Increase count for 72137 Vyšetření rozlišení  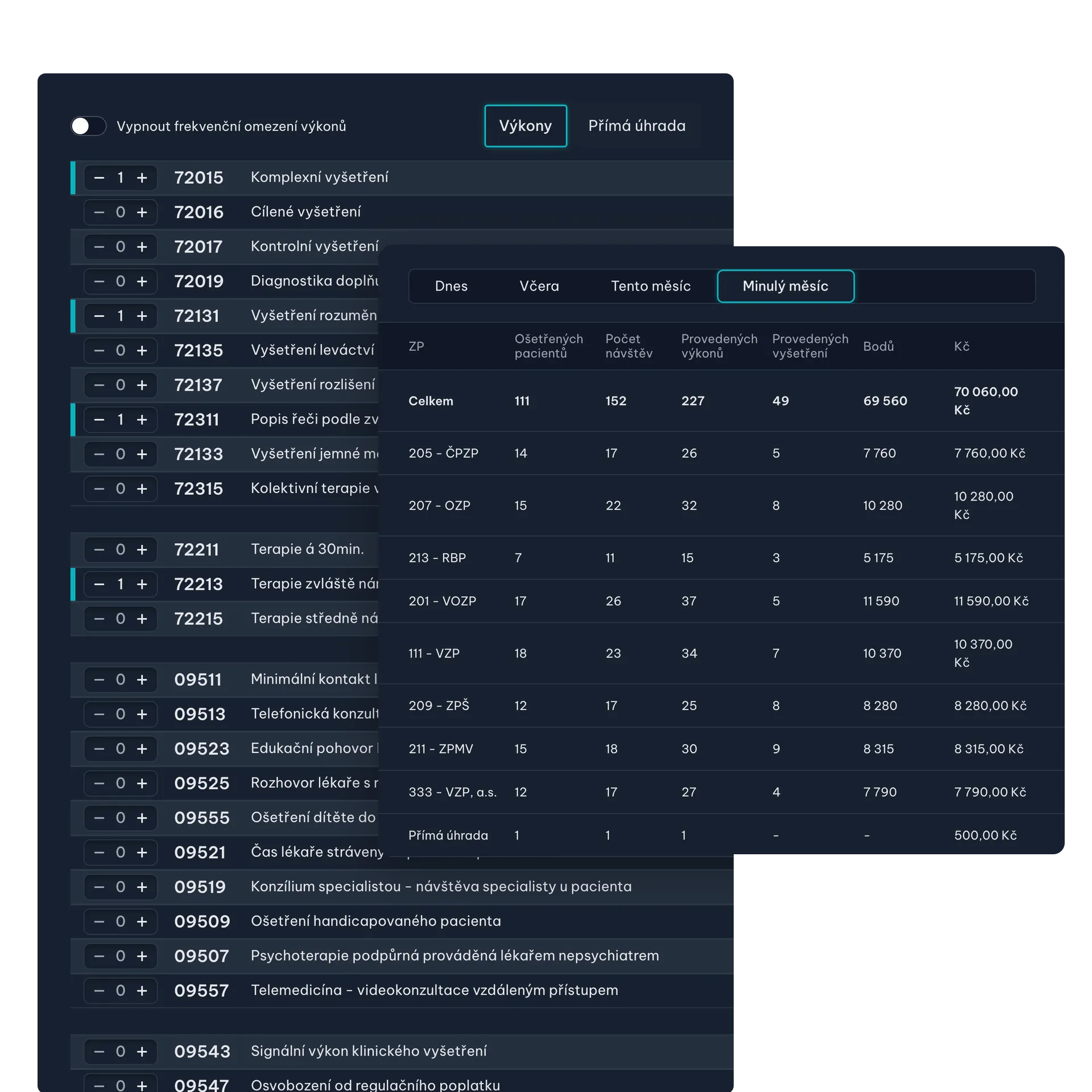click(142, 385)
